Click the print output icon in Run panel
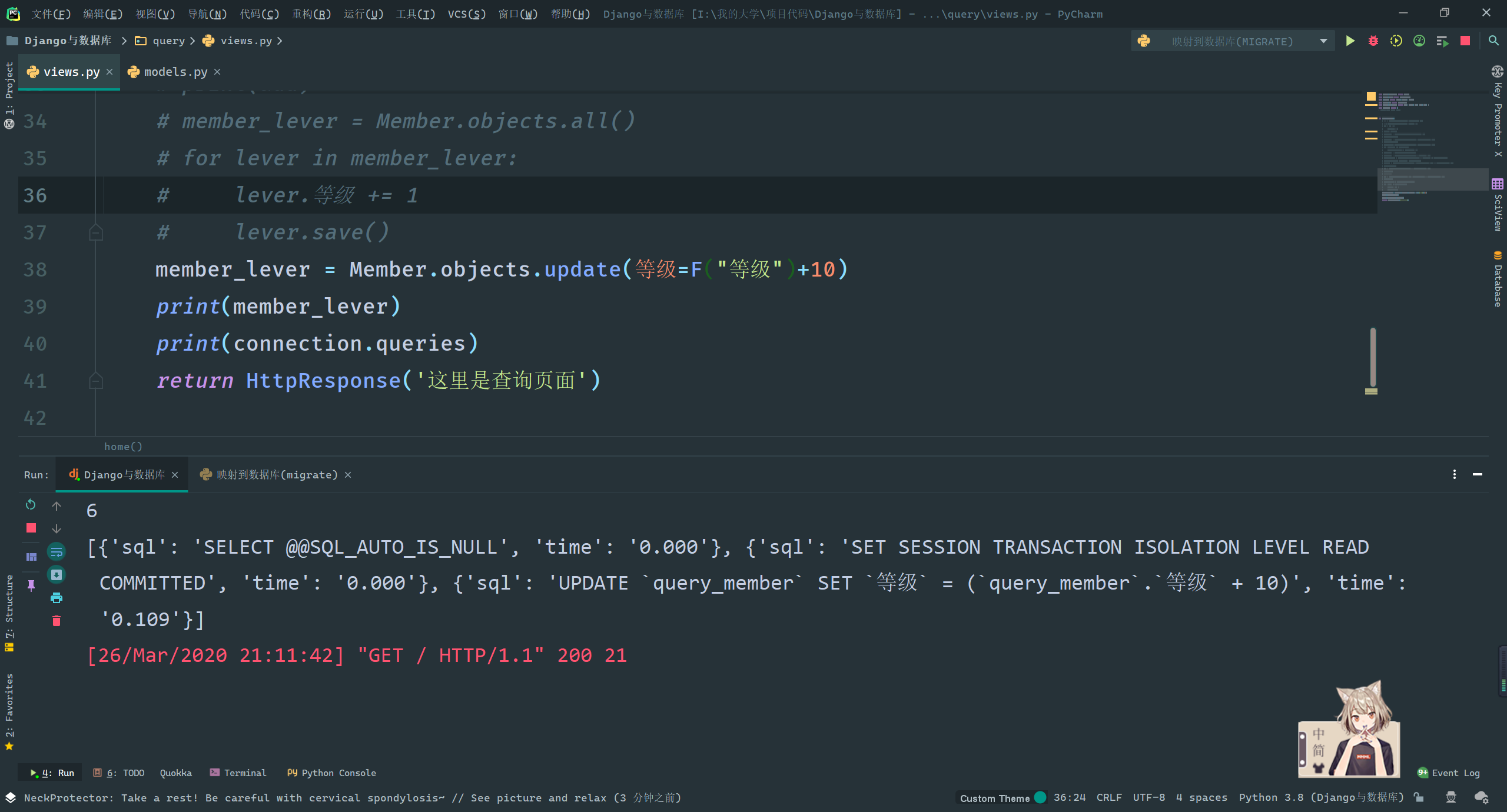1507x812 pixels. [57, 598]
